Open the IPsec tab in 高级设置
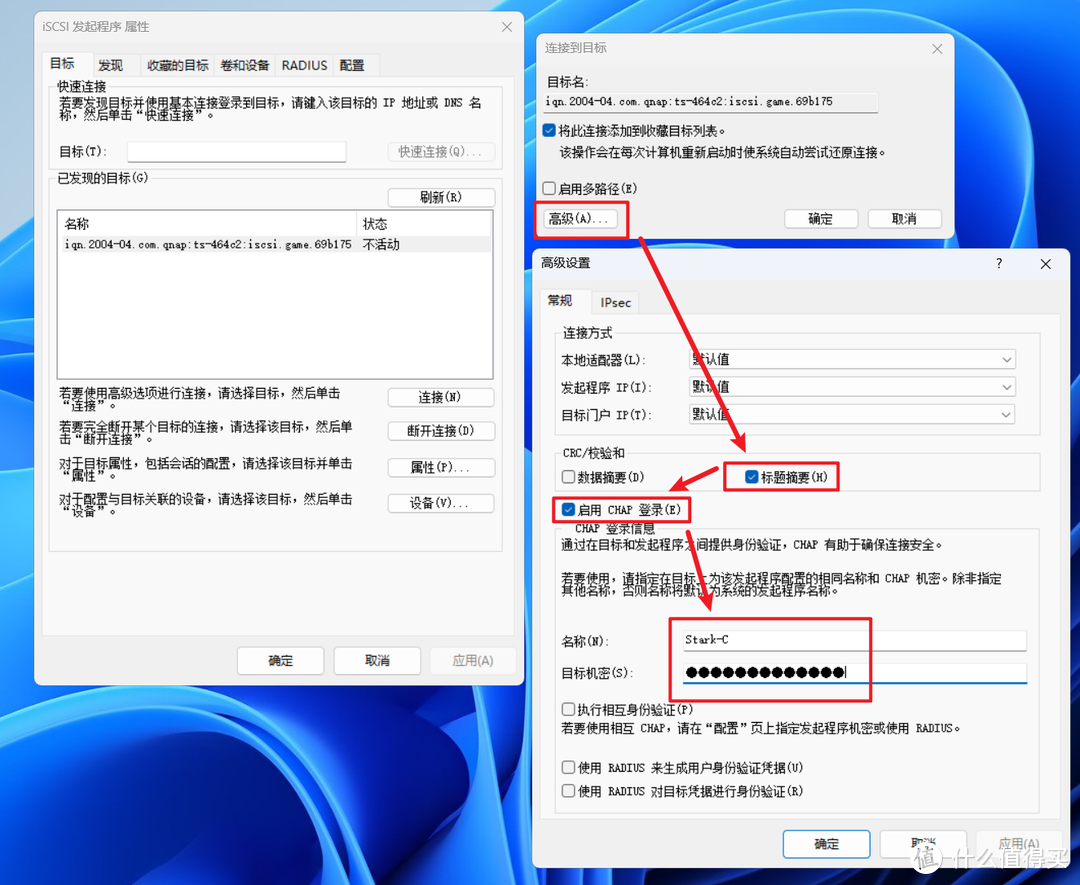Viewport: 1080px width, 885px height. click(x=615, y=302)
